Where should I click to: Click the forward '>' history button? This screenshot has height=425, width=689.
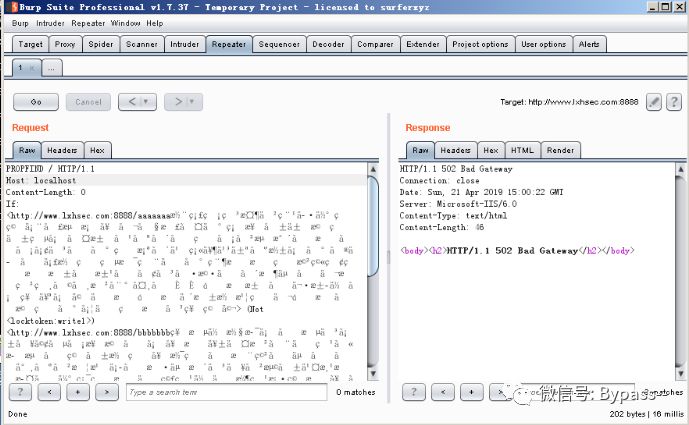coord(178,102)
